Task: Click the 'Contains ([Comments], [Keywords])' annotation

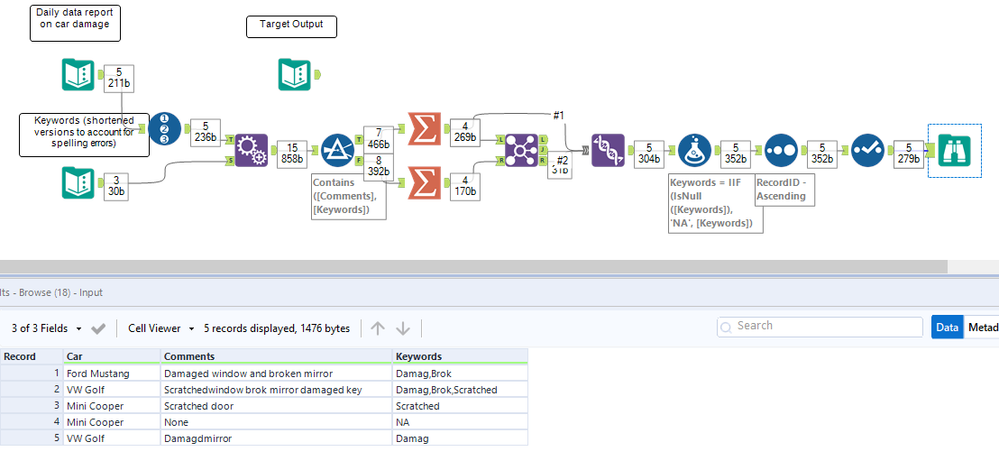Action: coord(349,196)
